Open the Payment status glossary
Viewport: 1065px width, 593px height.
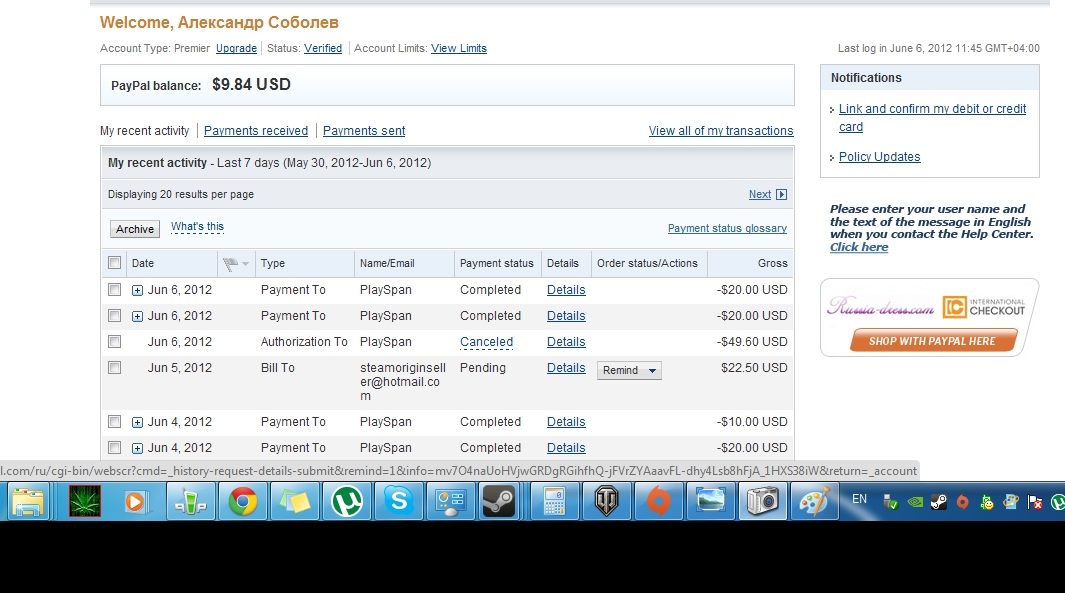727,228
